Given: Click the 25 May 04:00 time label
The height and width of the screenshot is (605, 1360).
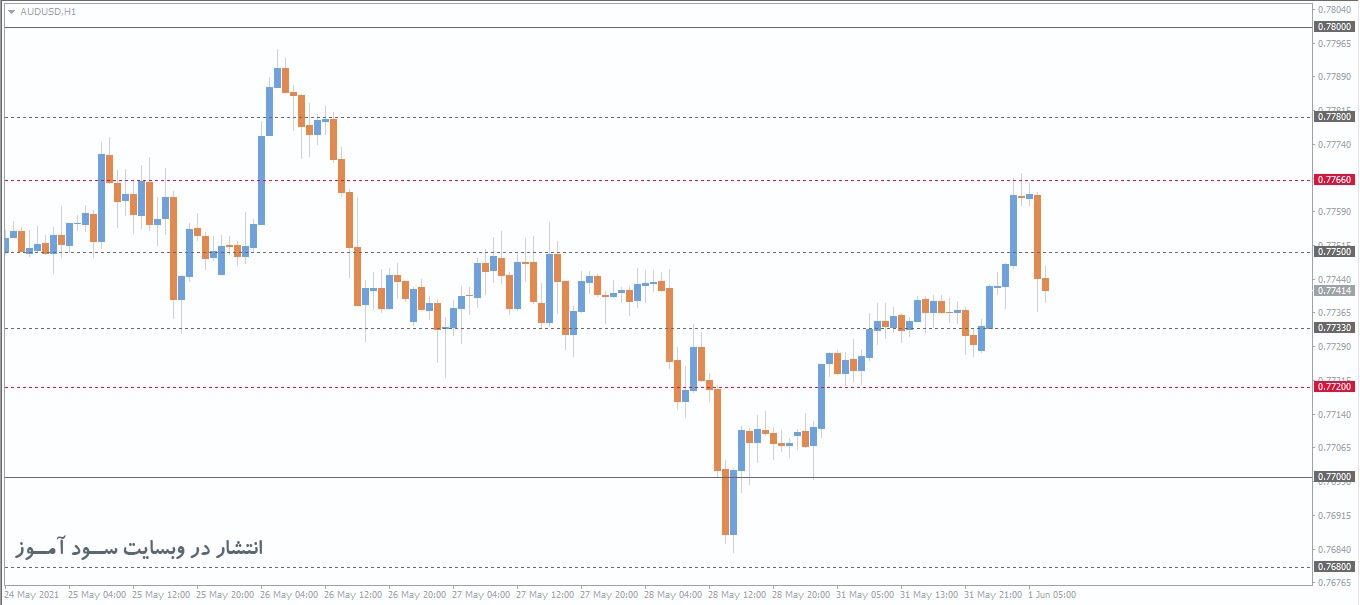Looking at the screenshot, I should [97, 594].
